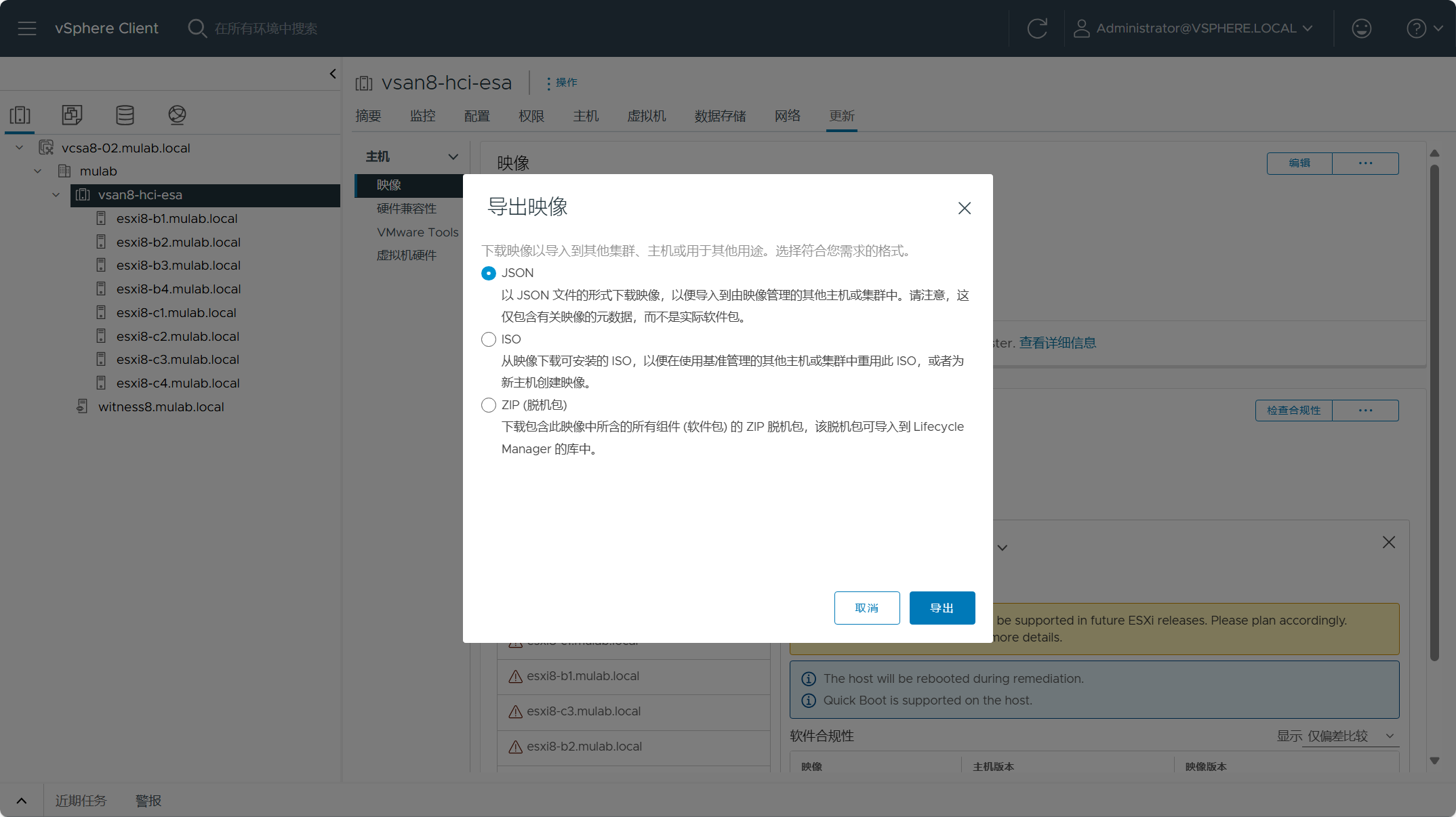Collapse the vcsa8-02.mulab.local tree node
This screenshot has width=1456, height=817.
point(20,148)
